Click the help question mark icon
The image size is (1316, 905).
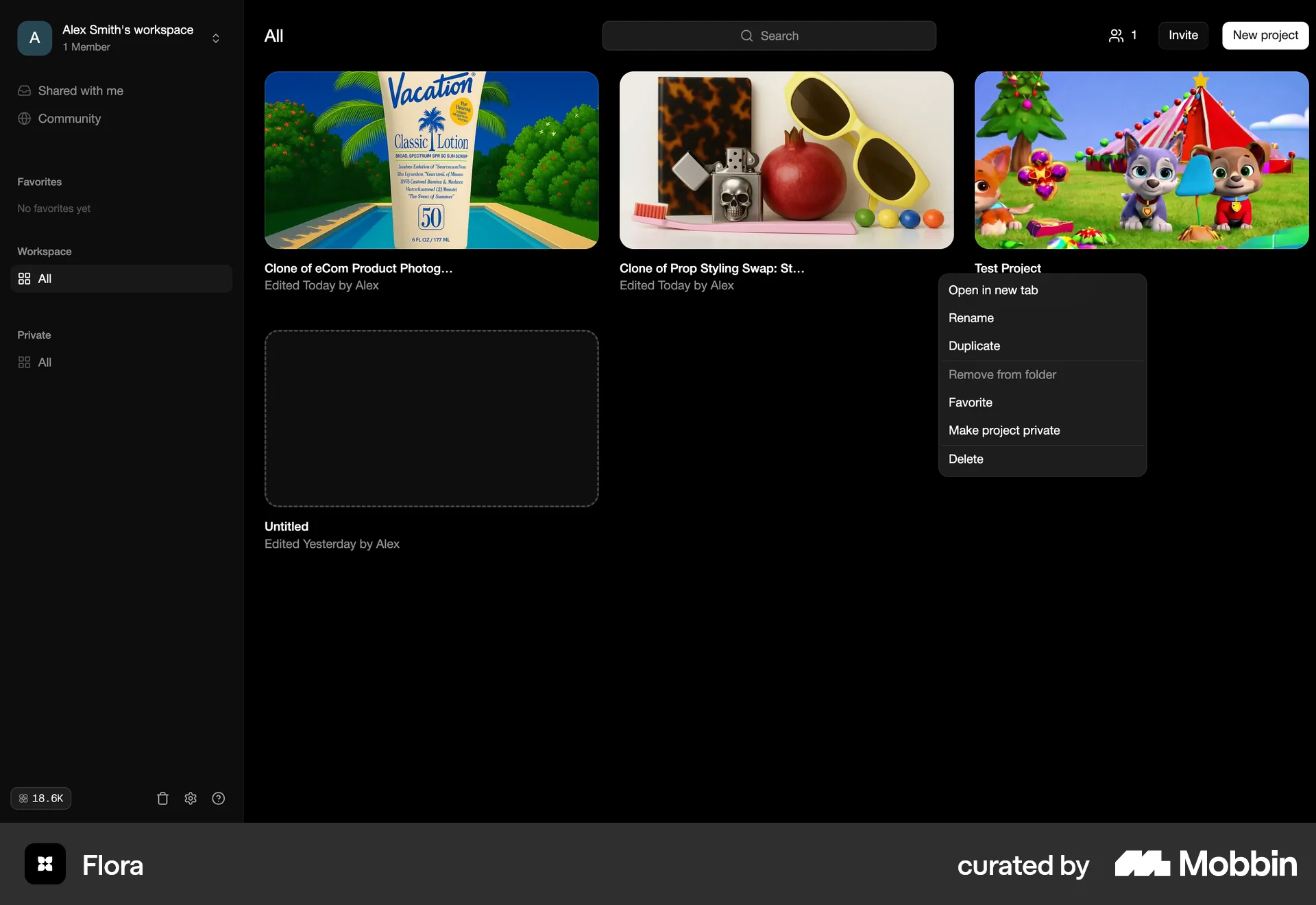(x=218, y=798)
